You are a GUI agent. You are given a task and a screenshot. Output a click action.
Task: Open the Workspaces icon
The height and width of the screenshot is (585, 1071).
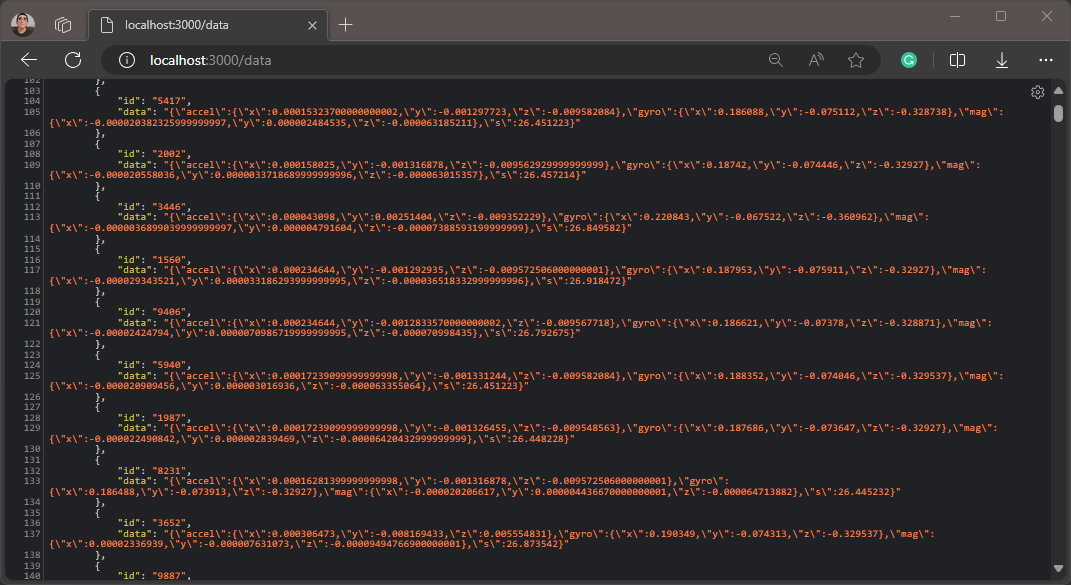(63, 24)
